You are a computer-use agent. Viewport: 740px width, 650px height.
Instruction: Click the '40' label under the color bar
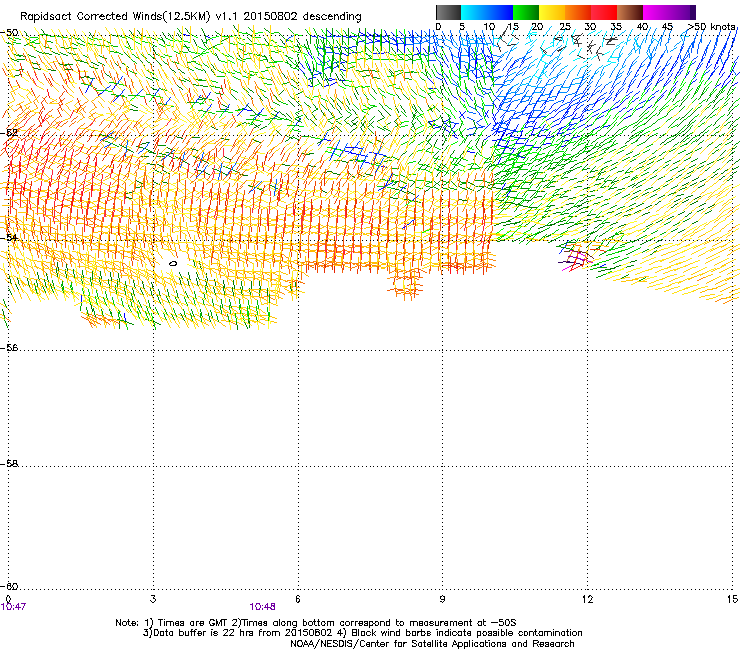point(642,27)
